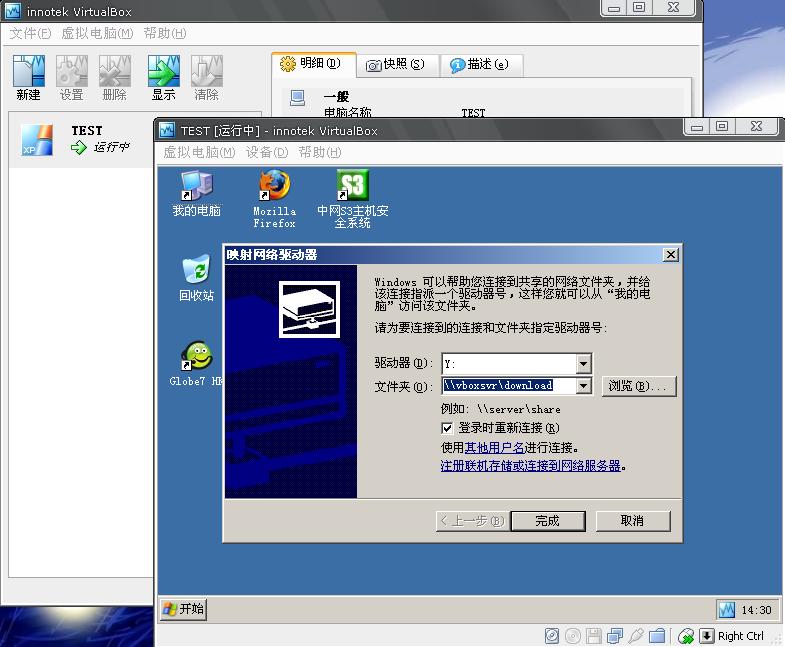Viewport: 785px width, 647px height.
Task: Click VirtualBox tray icon in guest taskbar
Action: [x=726, y=609]
